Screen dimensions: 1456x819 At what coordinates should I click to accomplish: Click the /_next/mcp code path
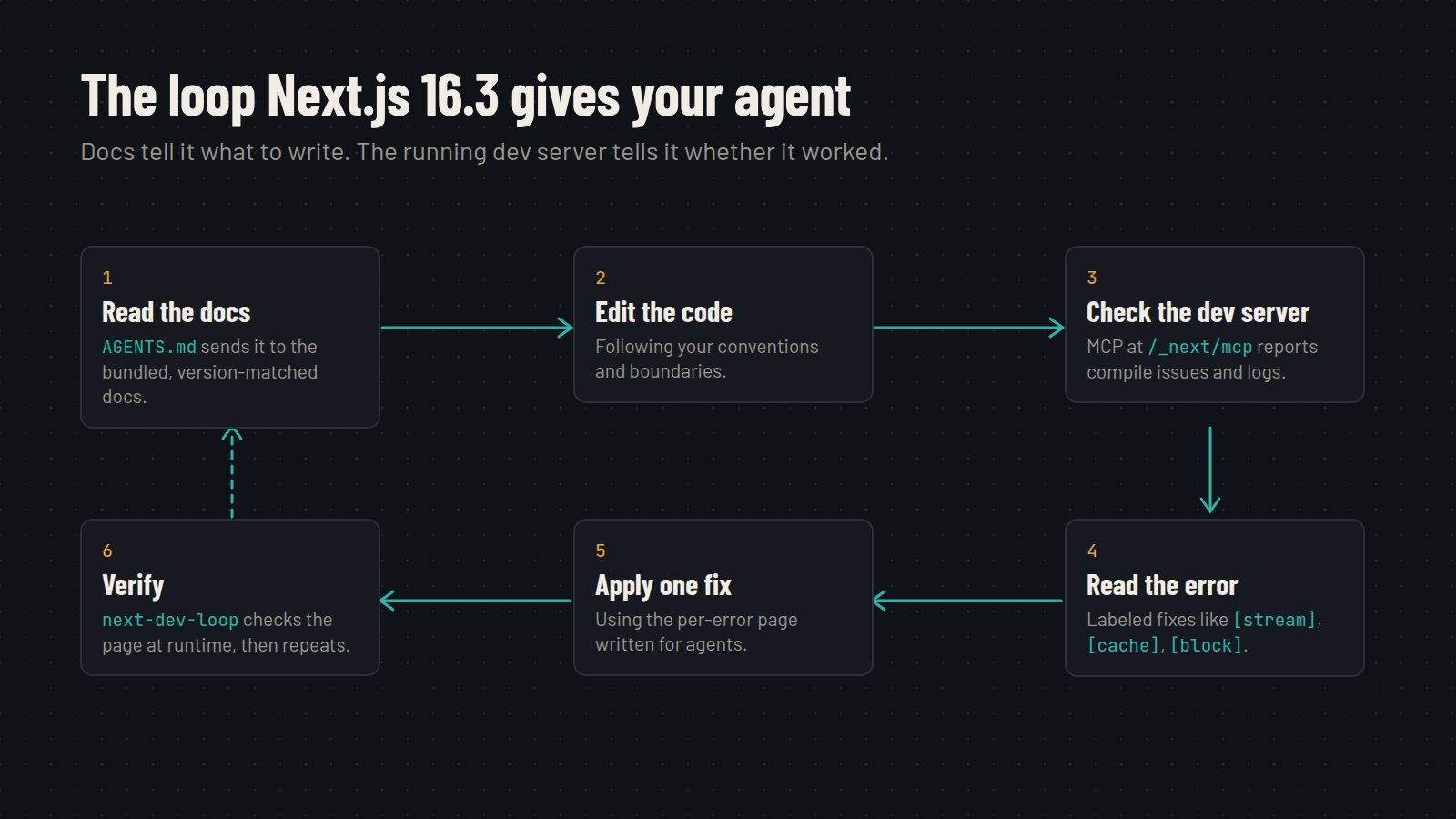(x=1200, y=347)
